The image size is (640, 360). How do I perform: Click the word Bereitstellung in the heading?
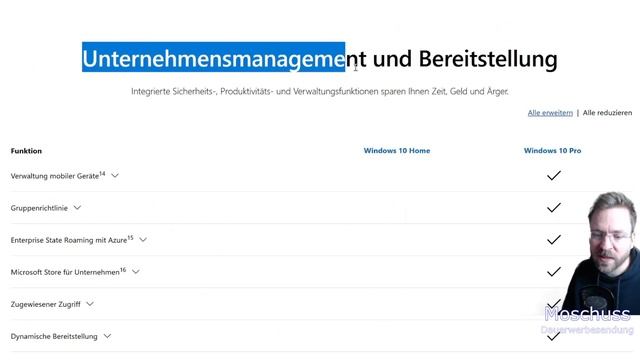[488, 58]
